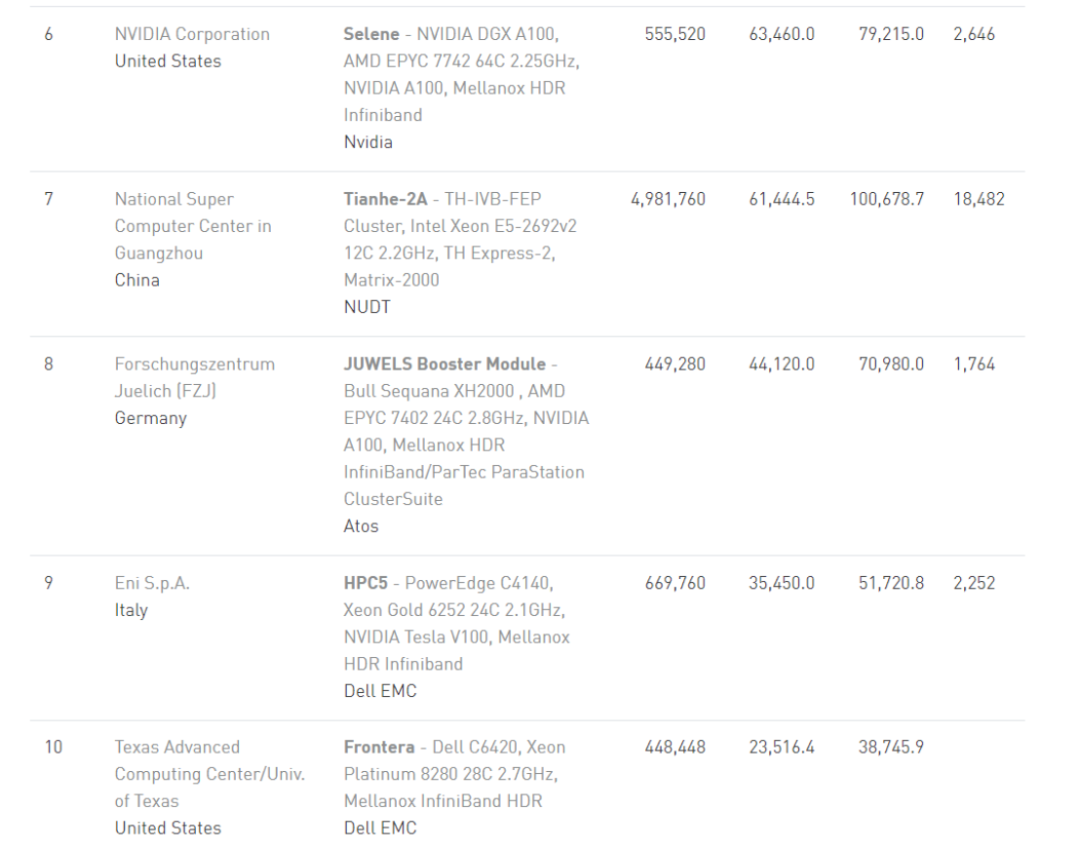The width and height of the screenshot is (1080, 849).
Task: Open JUWELS Booster Module details
Action: [444, 364]
